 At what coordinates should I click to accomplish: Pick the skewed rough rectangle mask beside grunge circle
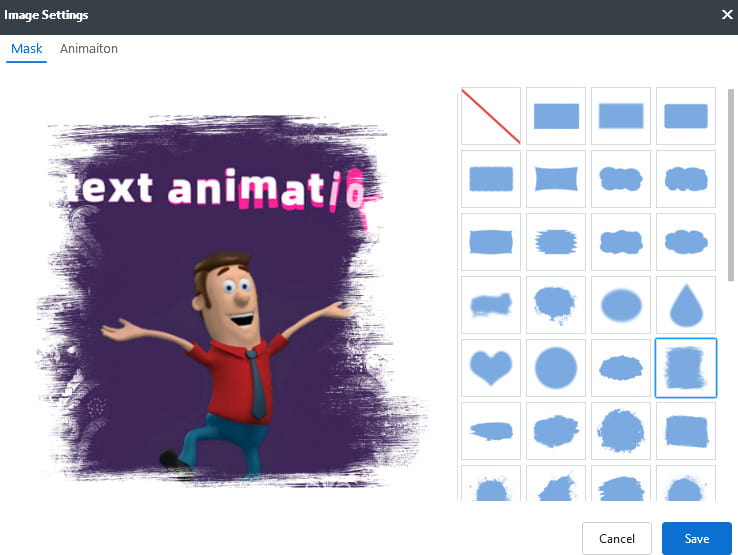pyautogui.click(x=686, y=431)
